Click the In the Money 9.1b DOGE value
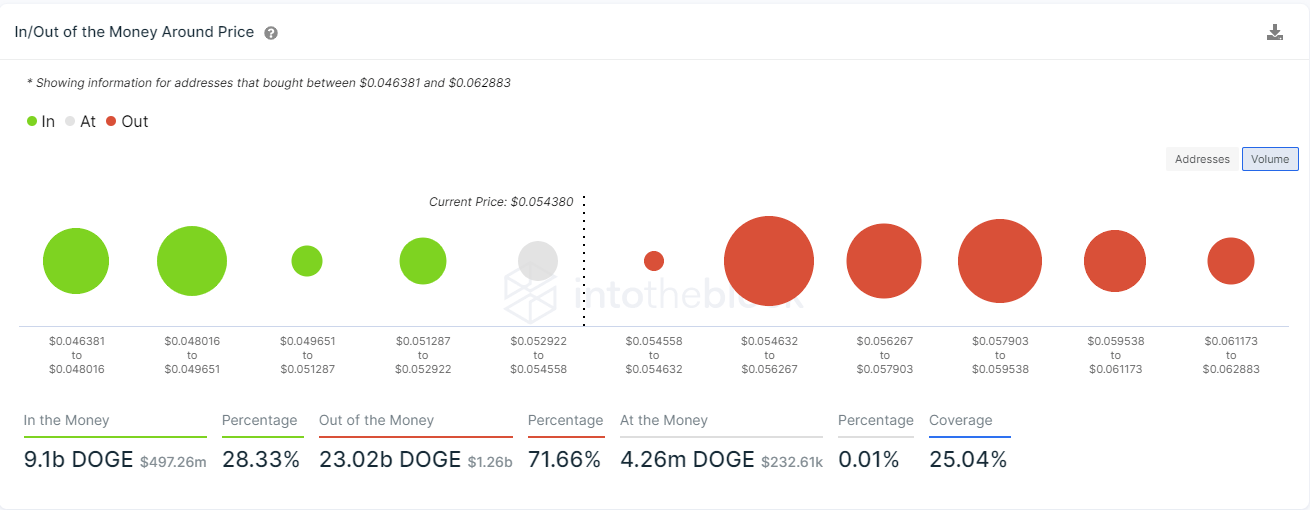Screen dimensions: 1310x510 (x=77, y=460)
